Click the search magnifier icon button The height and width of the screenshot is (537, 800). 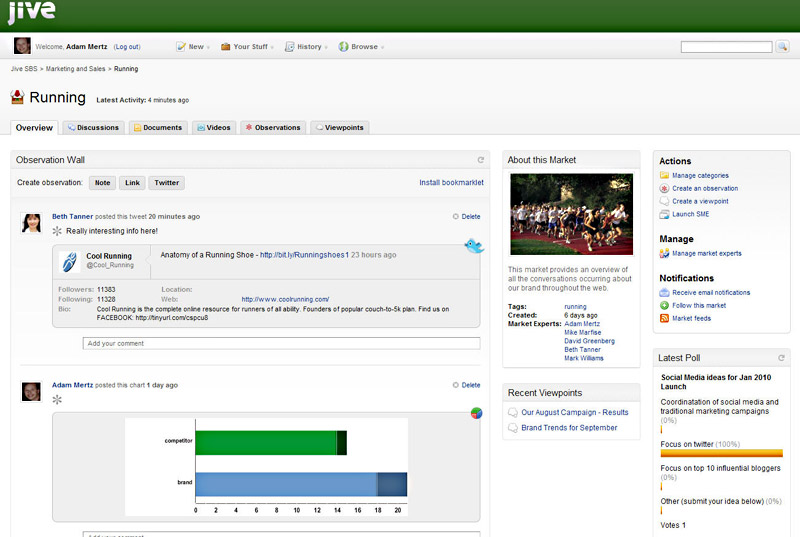(x=782, y=47)
